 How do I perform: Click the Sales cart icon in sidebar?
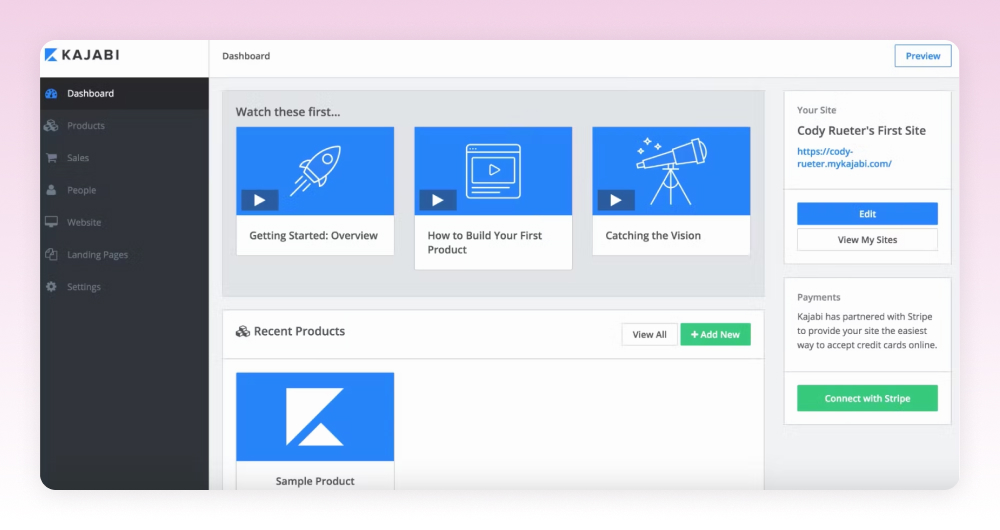point(52,158)
